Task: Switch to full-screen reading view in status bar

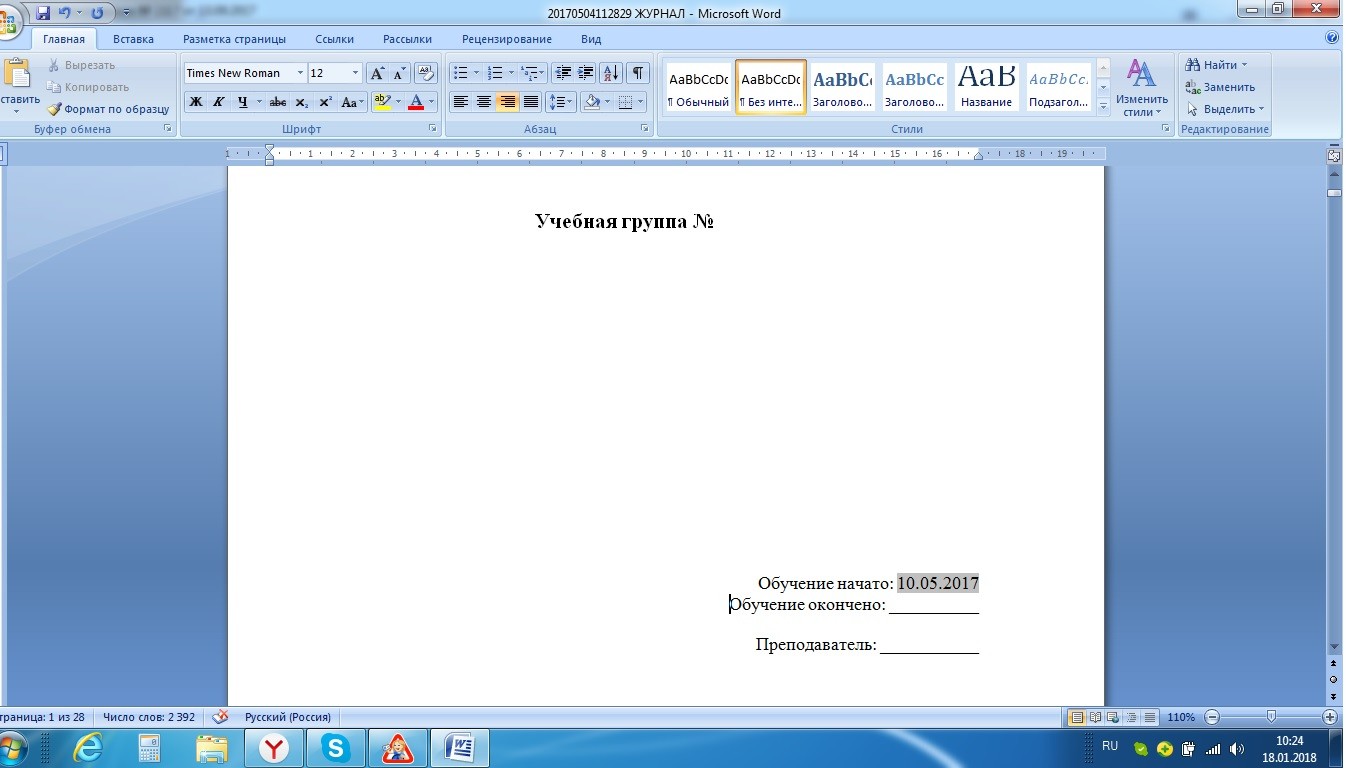Action: (x=1095, y=717)
